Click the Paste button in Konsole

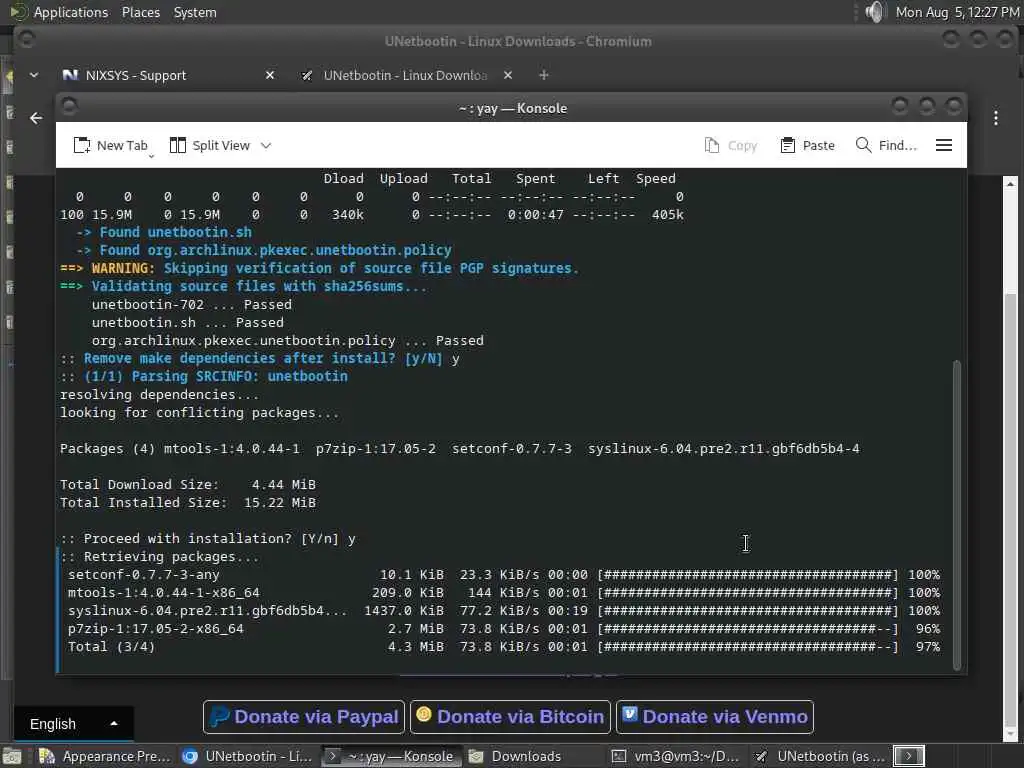[807, 145]
